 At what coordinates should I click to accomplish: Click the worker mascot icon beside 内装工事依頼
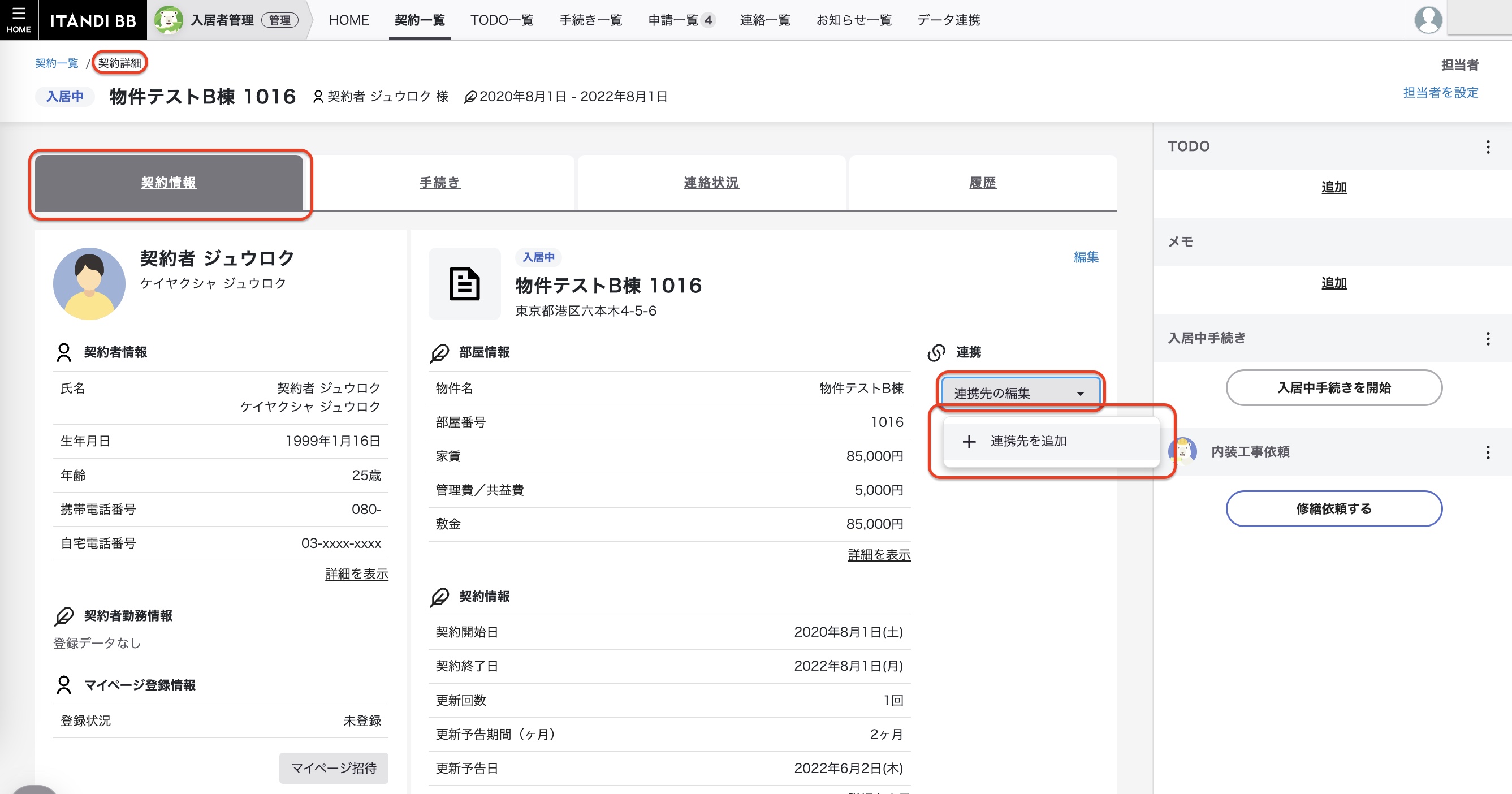(1183, 451)
